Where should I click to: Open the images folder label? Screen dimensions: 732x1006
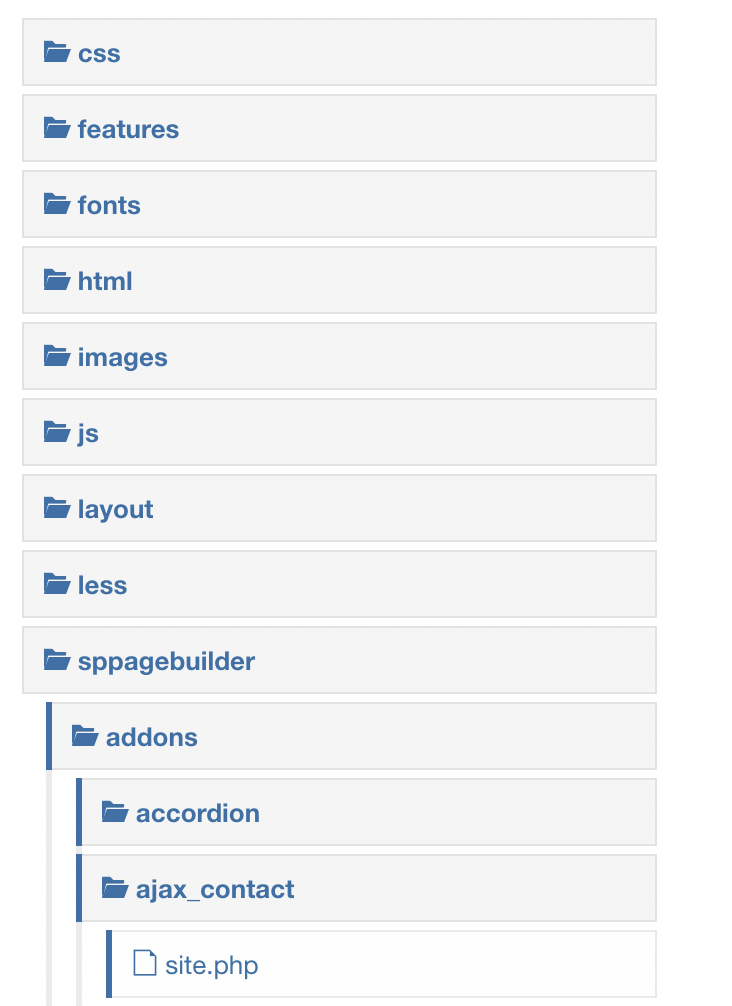click(122, 357)
